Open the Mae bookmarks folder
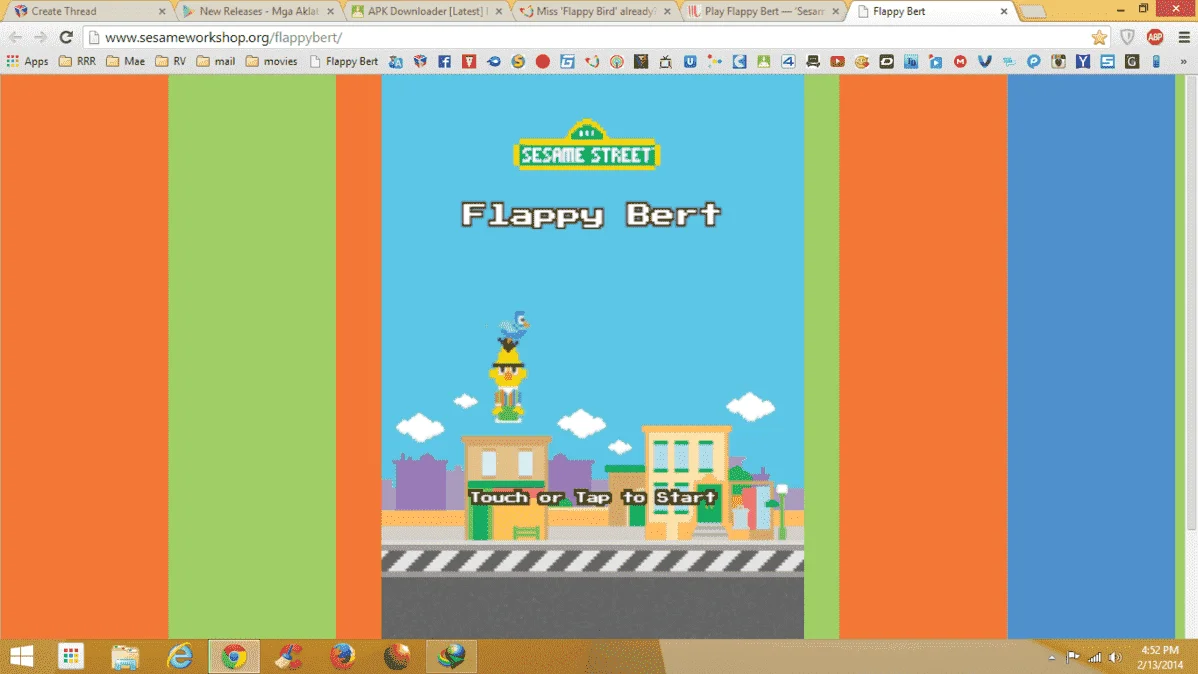The width and height of the screenshot is (1198, 674). tap(125, 61)
